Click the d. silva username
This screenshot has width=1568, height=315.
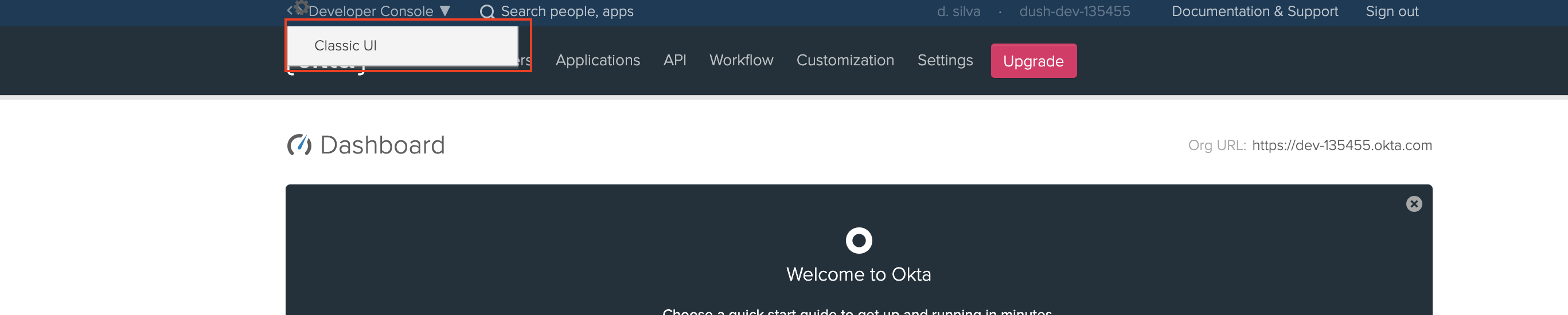[958, 11]
